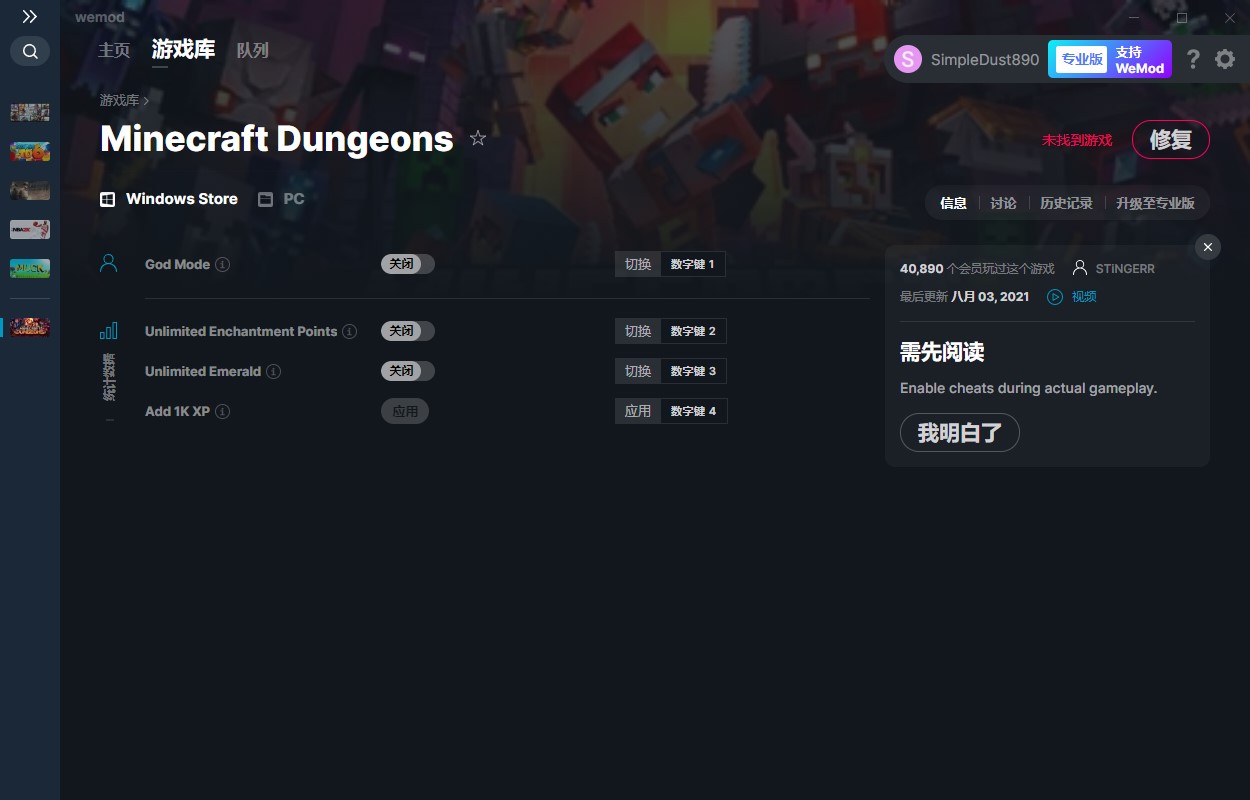Select the Minecraft Dungeons thumbnail in sidebar
The image size is (1250, 800).
tap(30, 327)
